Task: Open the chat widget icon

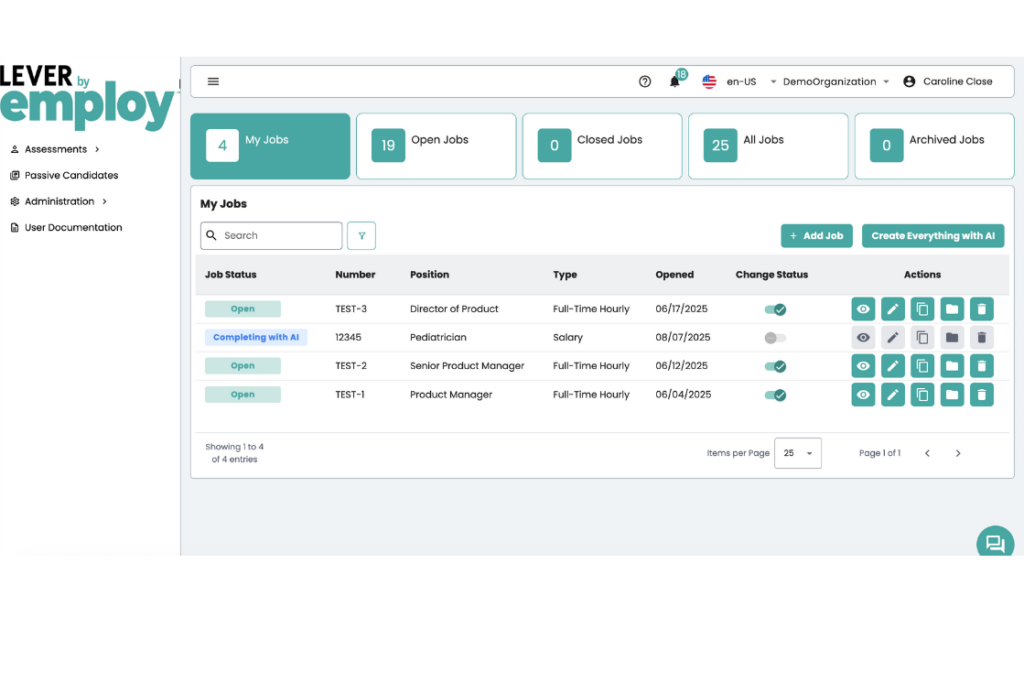Action: pos(995,543)
